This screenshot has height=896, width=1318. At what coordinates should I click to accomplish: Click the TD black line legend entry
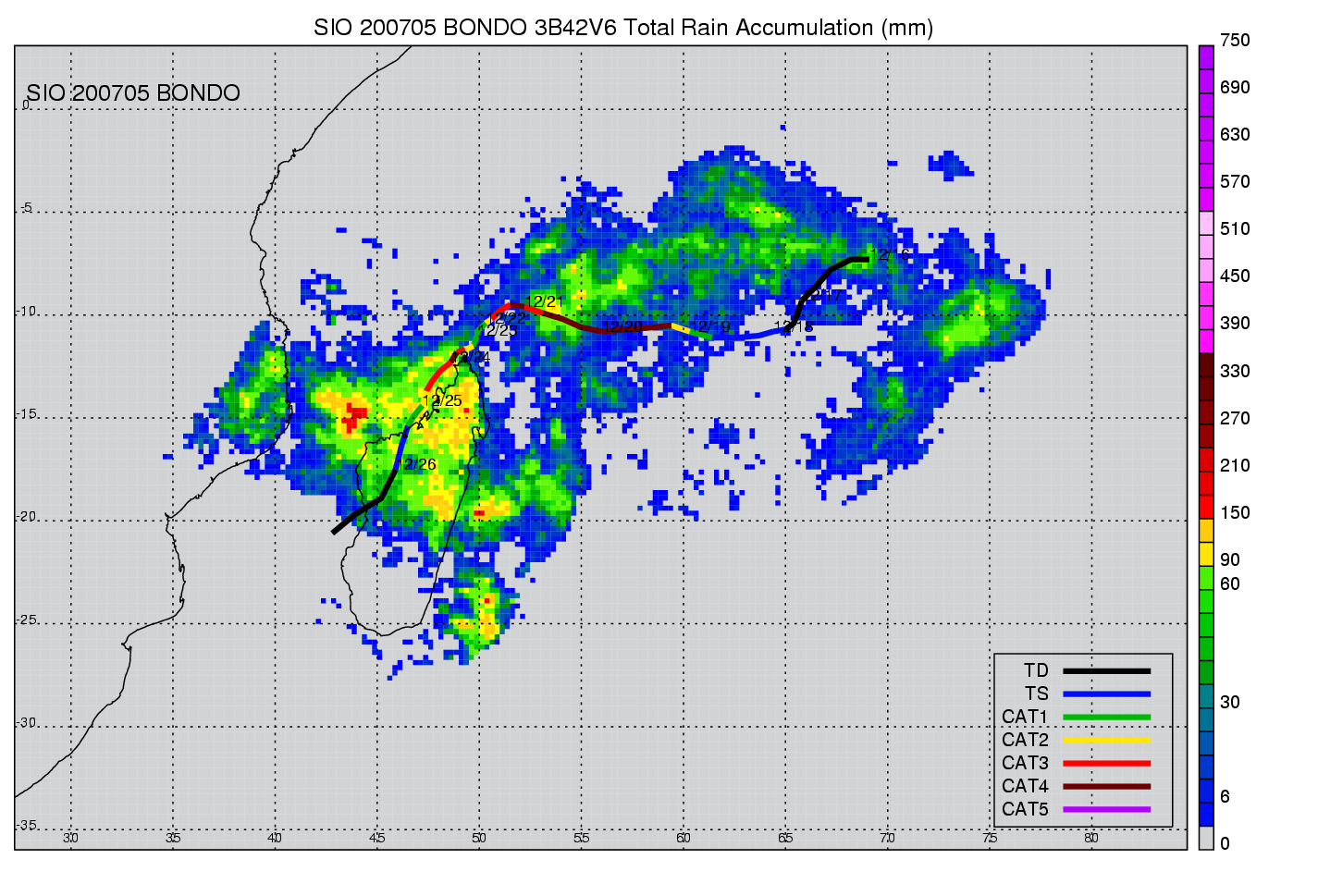click(1106, 671)
